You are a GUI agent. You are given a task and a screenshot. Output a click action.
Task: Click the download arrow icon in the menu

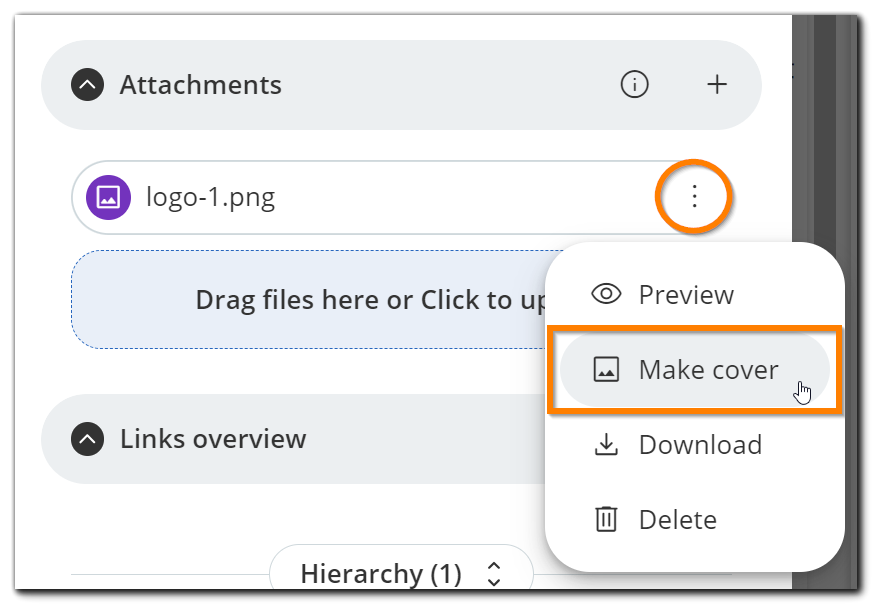(606, 445)
